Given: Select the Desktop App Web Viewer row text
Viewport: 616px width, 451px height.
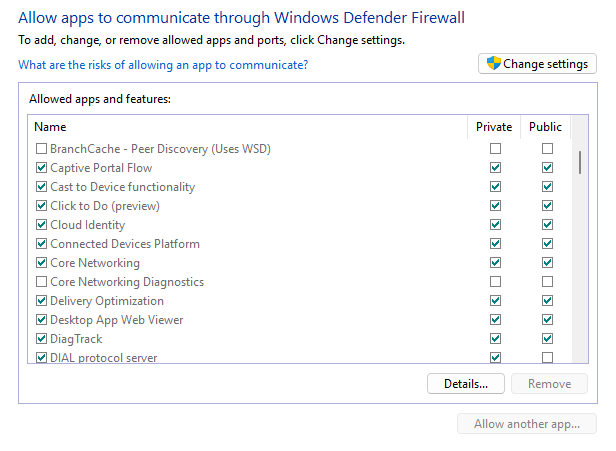Looking at the screenshot, I should point(117,319).
